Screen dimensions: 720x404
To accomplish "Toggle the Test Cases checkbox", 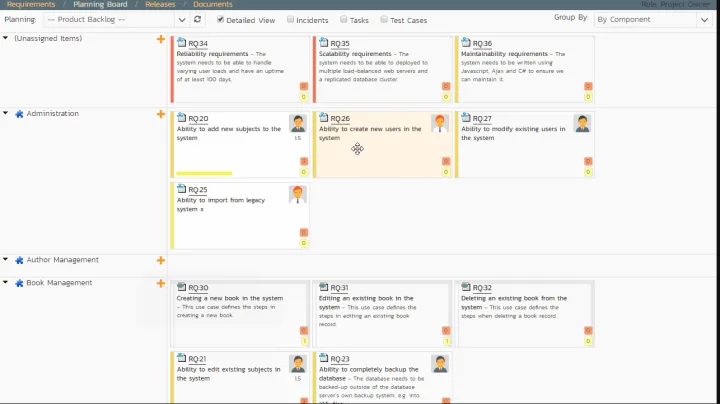I will coord(383,19).
